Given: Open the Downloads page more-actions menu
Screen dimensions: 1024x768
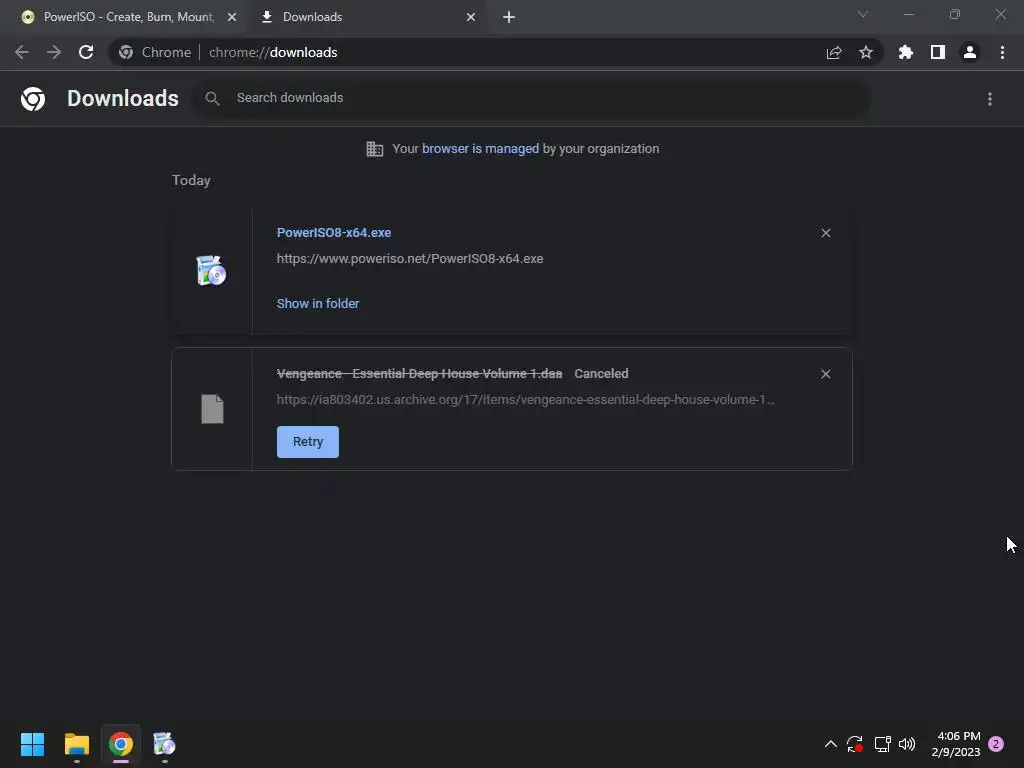Looking at the screenshot, I should coord(990,99).
